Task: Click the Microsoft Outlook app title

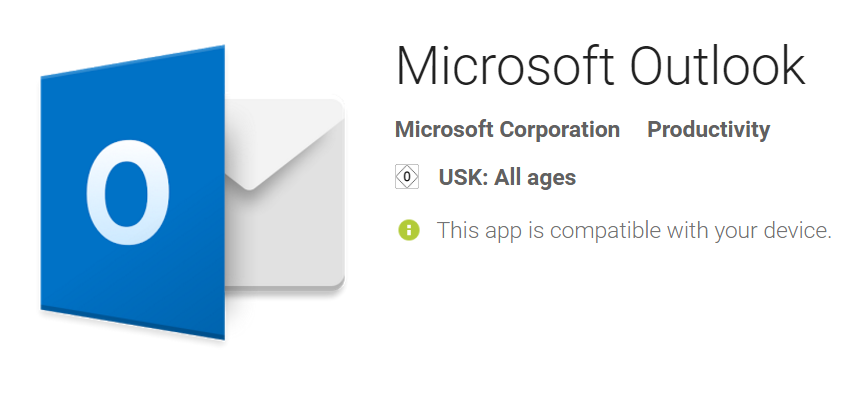Action: tap(600, 66)
